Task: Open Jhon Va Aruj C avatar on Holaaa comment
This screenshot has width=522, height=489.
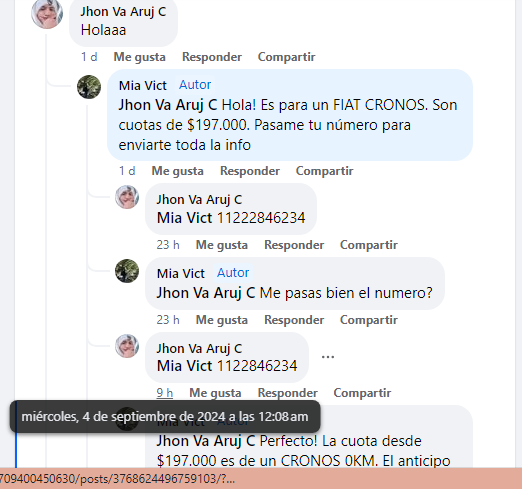Action: (47, 13)
